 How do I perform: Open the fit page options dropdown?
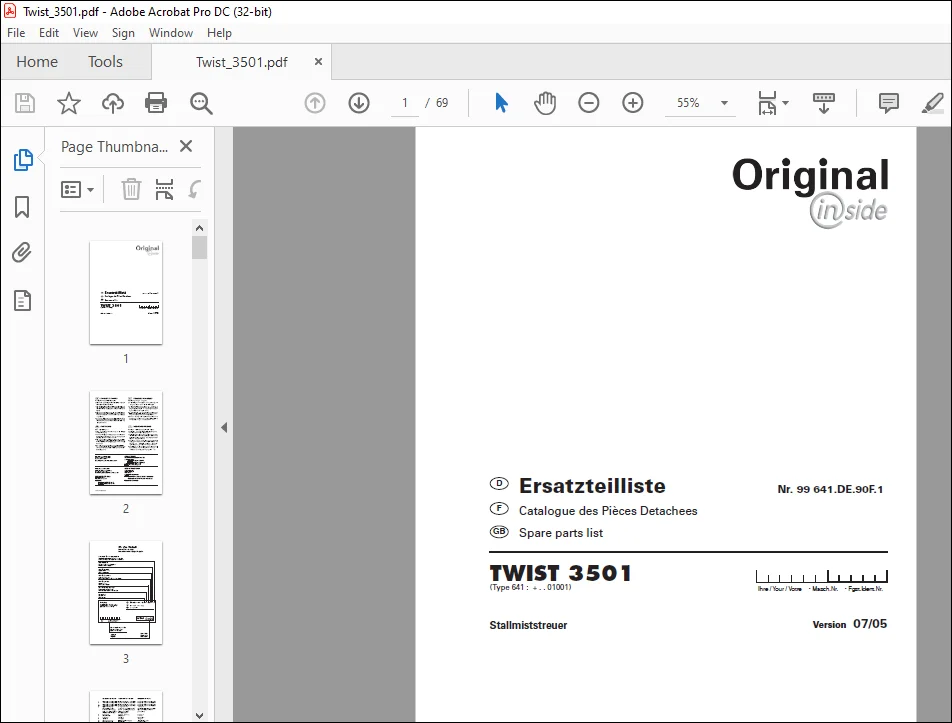tap(773, 103)
